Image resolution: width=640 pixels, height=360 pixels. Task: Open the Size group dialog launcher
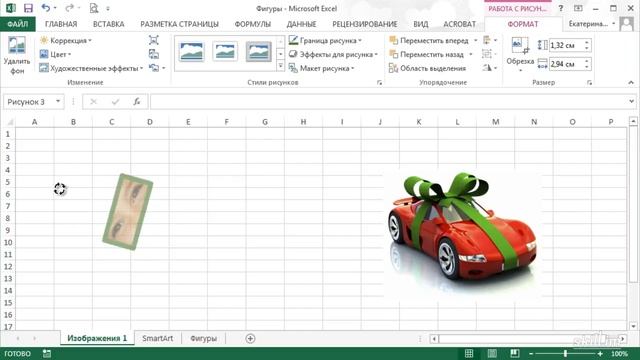pos(589,82)
